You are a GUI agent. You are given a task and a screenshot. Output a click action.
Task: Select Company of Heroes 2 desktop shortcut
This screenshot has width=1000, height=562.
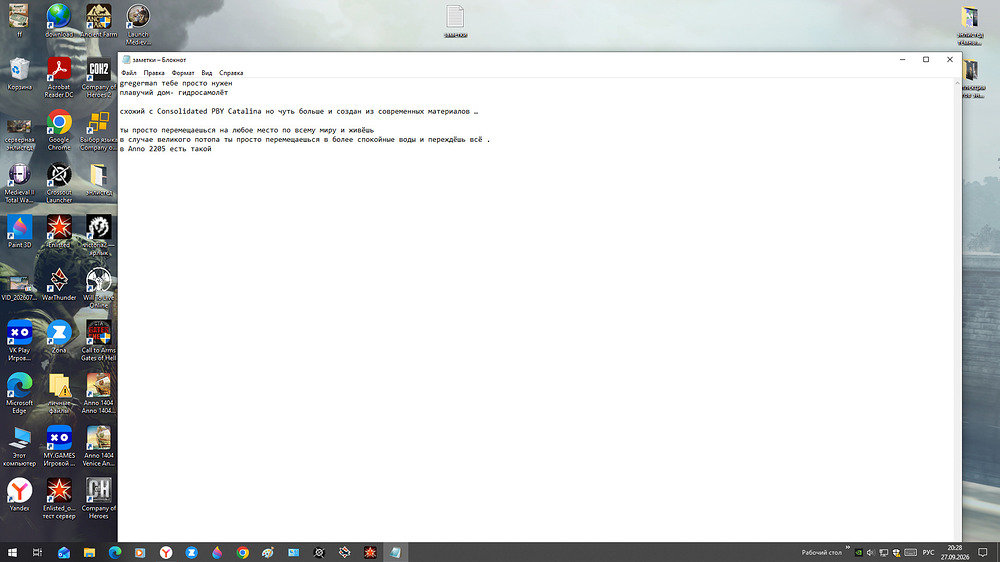[x=98, y=78]
